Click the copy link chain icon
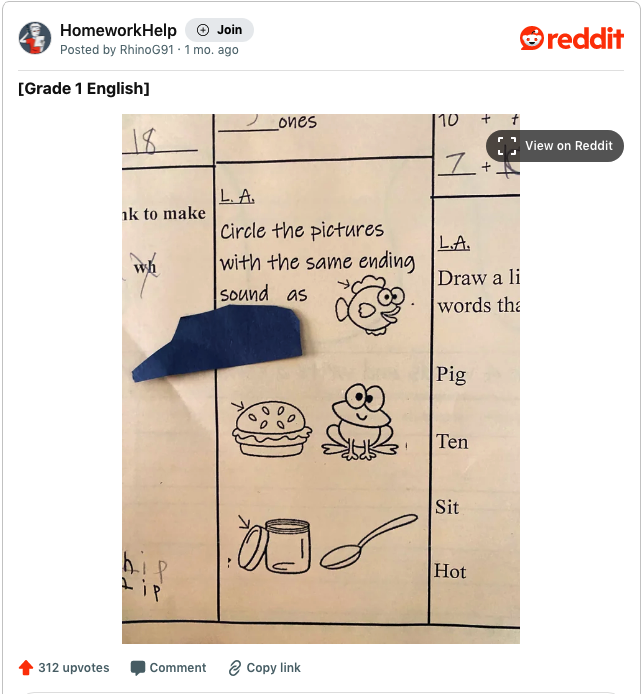 coord(235,668)
